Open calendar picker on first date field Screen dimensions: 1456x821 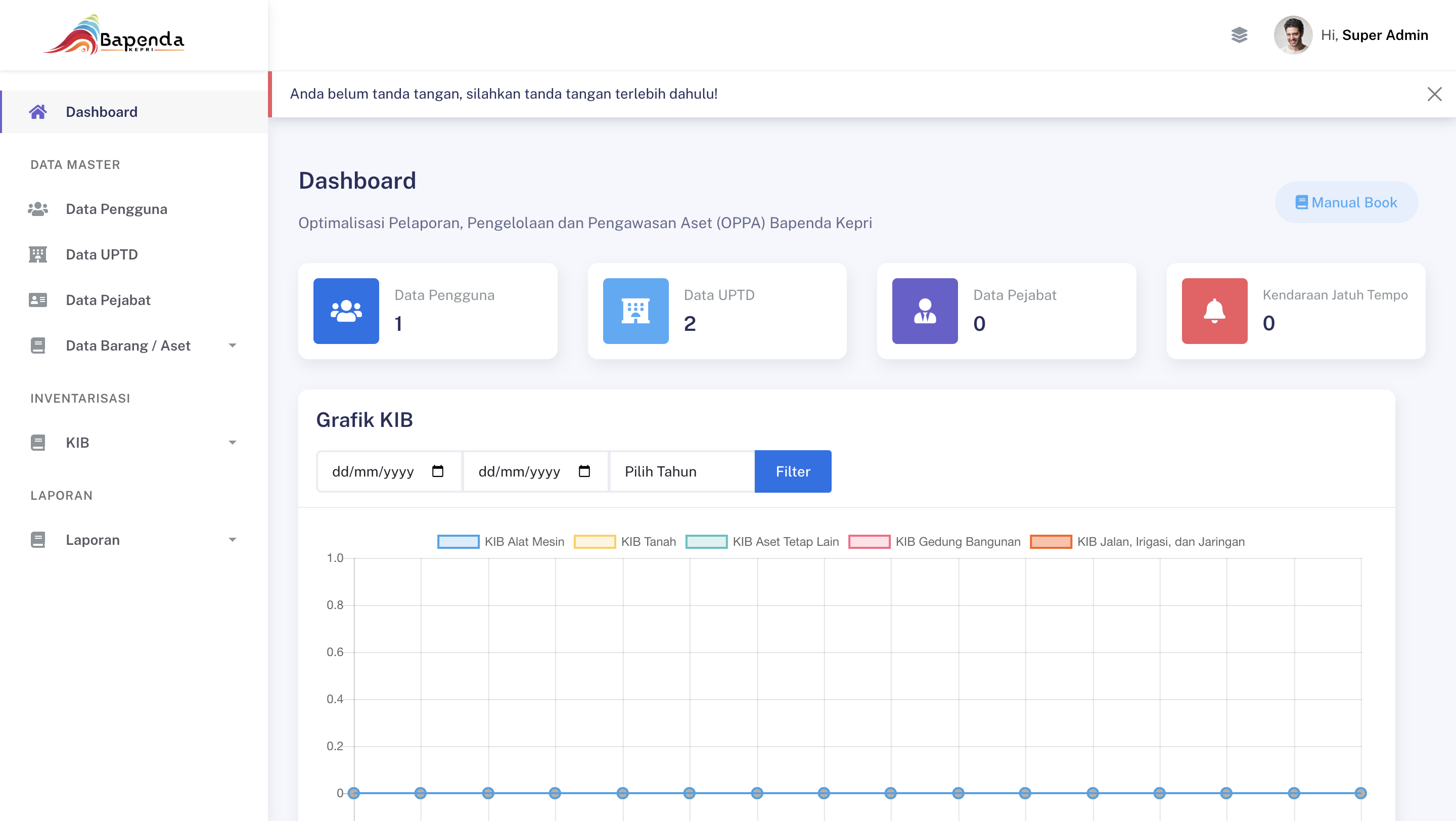click(437, 471)
